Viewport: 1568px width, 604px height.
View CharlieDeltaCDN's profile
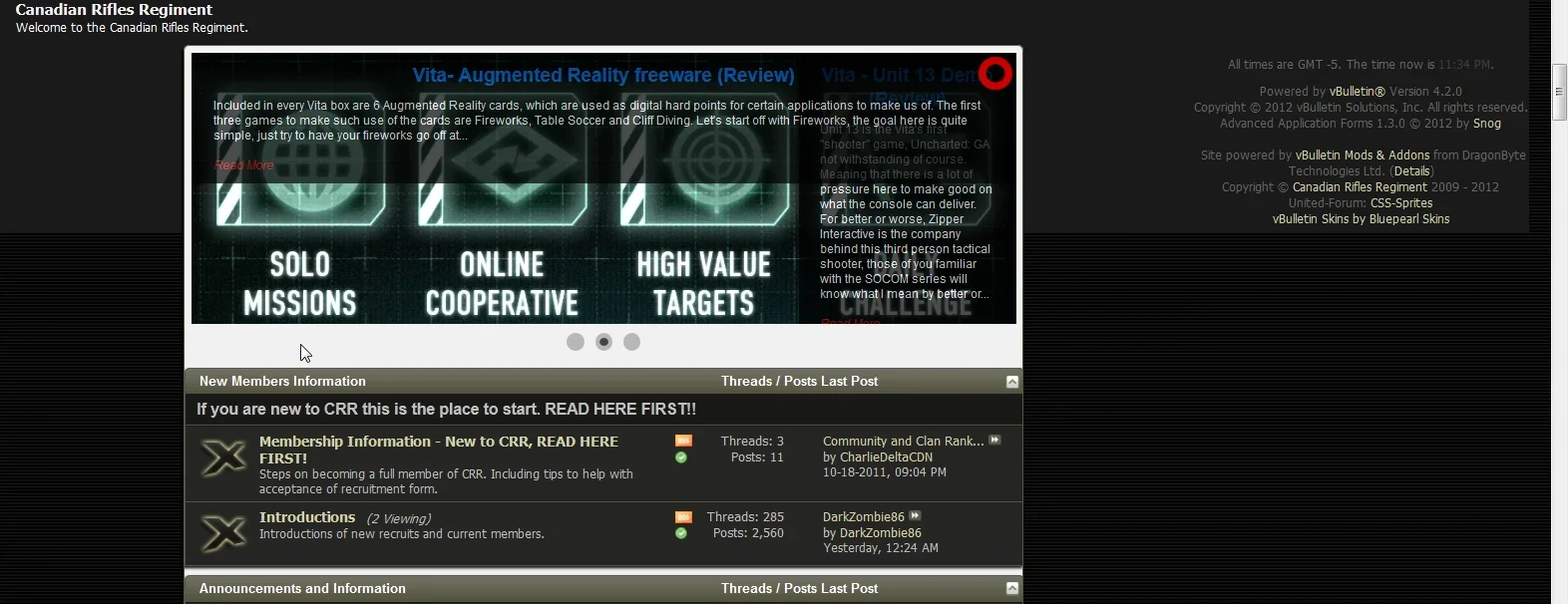pyautogui.click(x=886, y=457)
